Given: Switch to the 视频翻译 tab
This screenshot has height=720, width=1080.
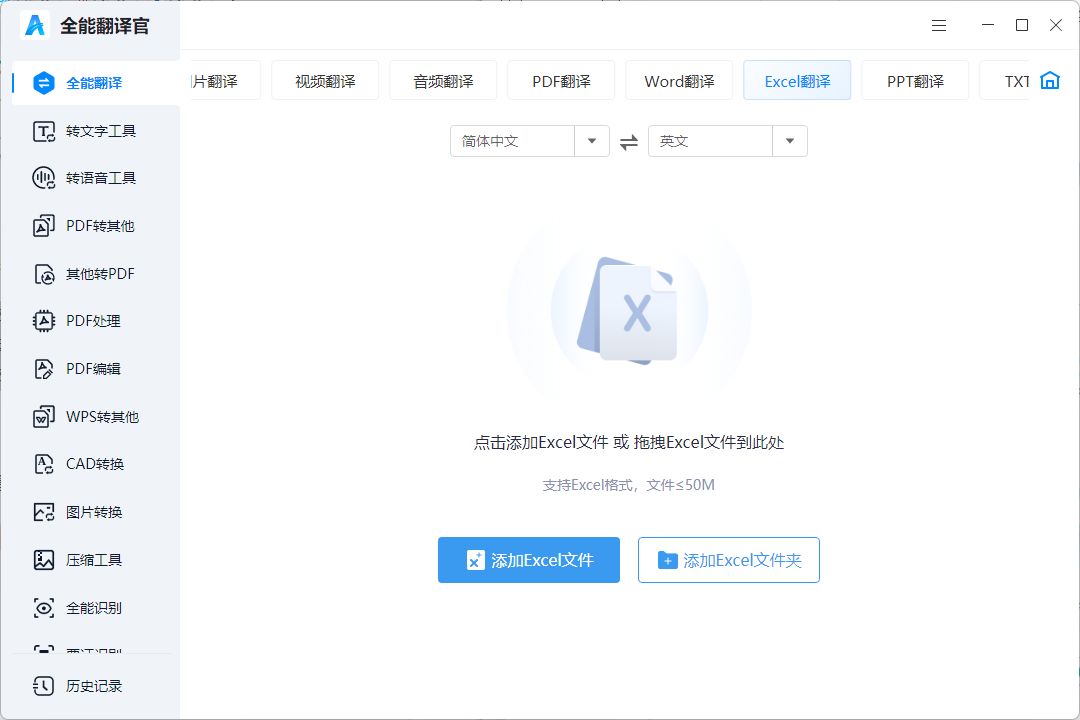Looking at the screenshot, I should 325,81.
